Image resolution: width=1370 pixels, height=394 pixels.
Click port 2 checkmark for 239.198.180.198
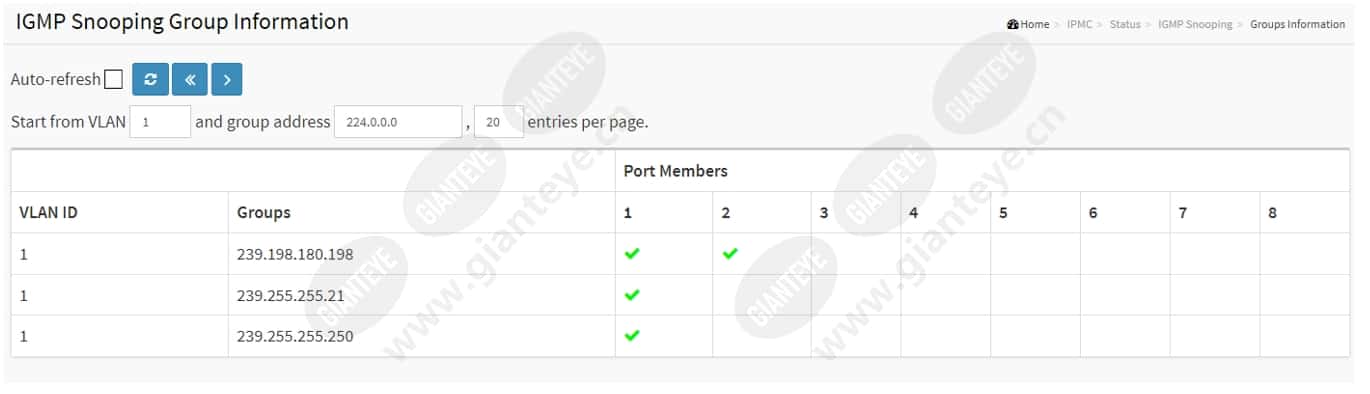click(729, 254)
